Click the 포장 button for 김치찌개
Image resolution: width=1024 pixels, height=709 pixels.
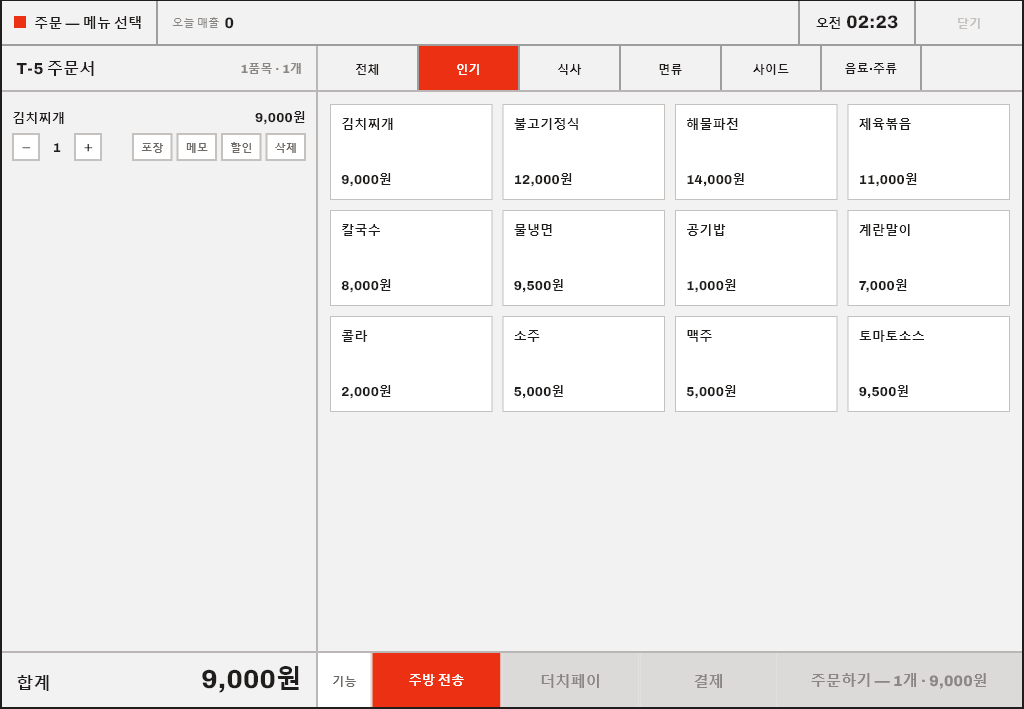click(x=152, y=147)
